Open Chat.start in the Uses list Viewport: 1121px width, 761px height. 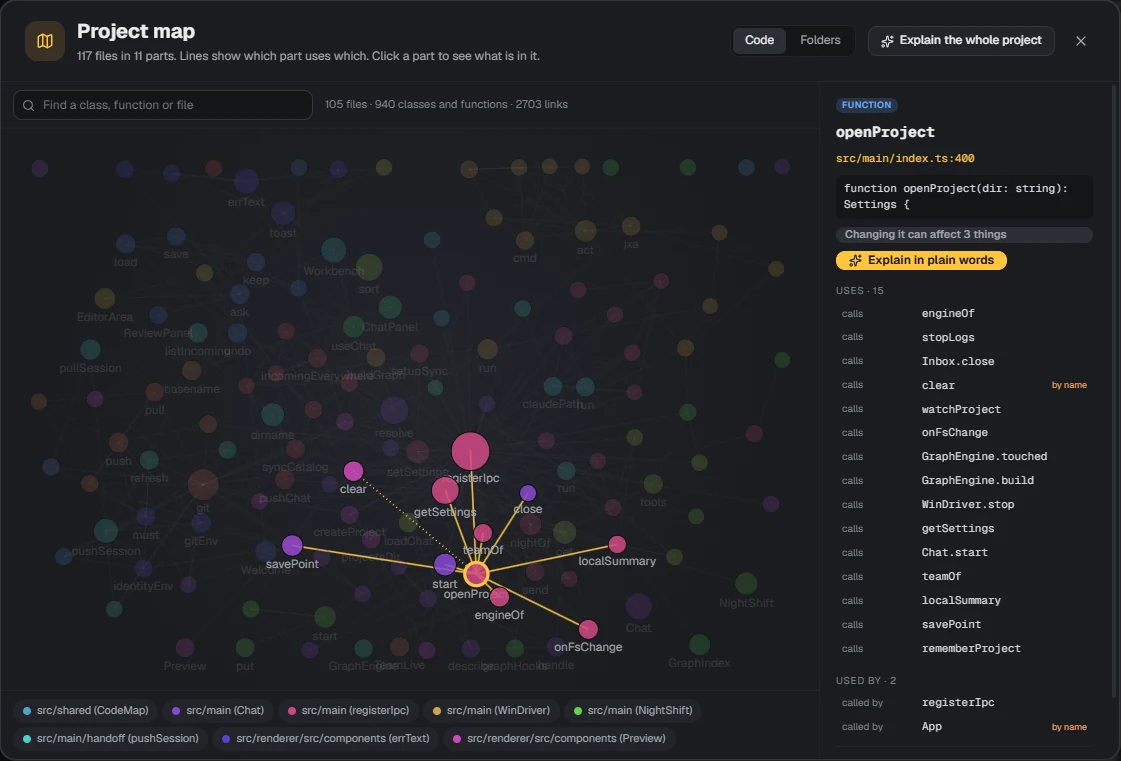tap(964, 552)
